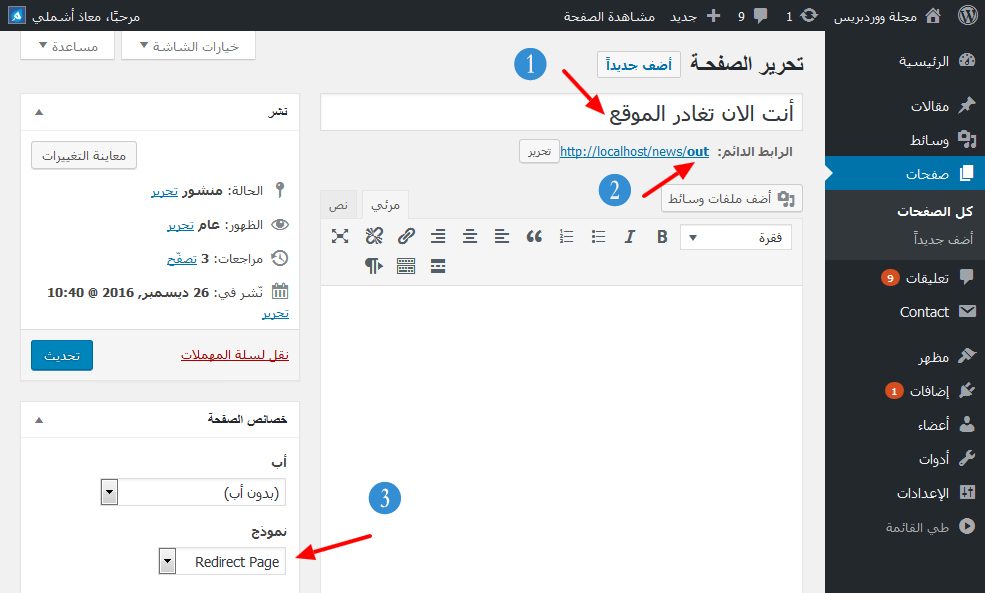Click Add New page button next to title

tap(639, 65)
